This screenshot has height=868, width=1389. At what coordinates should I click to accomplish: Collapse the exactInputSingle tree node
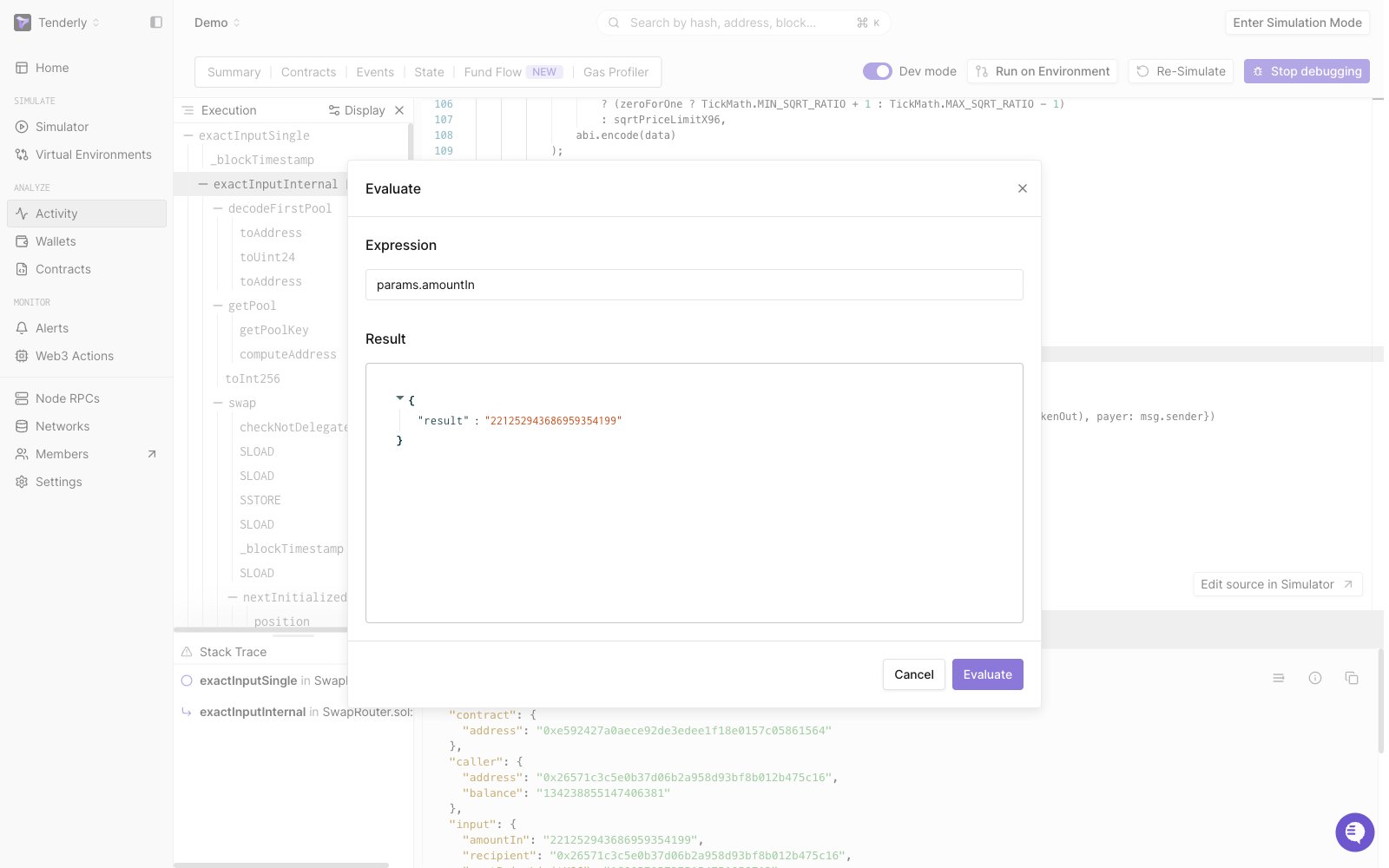click(188, 135)
